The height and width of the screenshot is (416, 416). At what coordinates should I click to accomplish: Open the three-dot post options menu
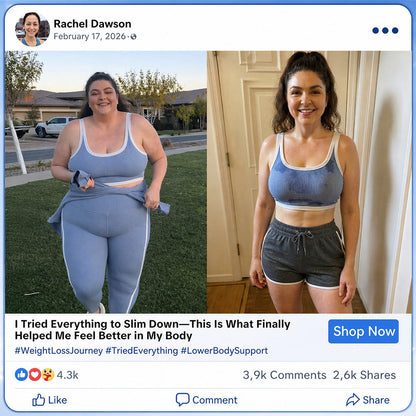[x=385, y=30]
